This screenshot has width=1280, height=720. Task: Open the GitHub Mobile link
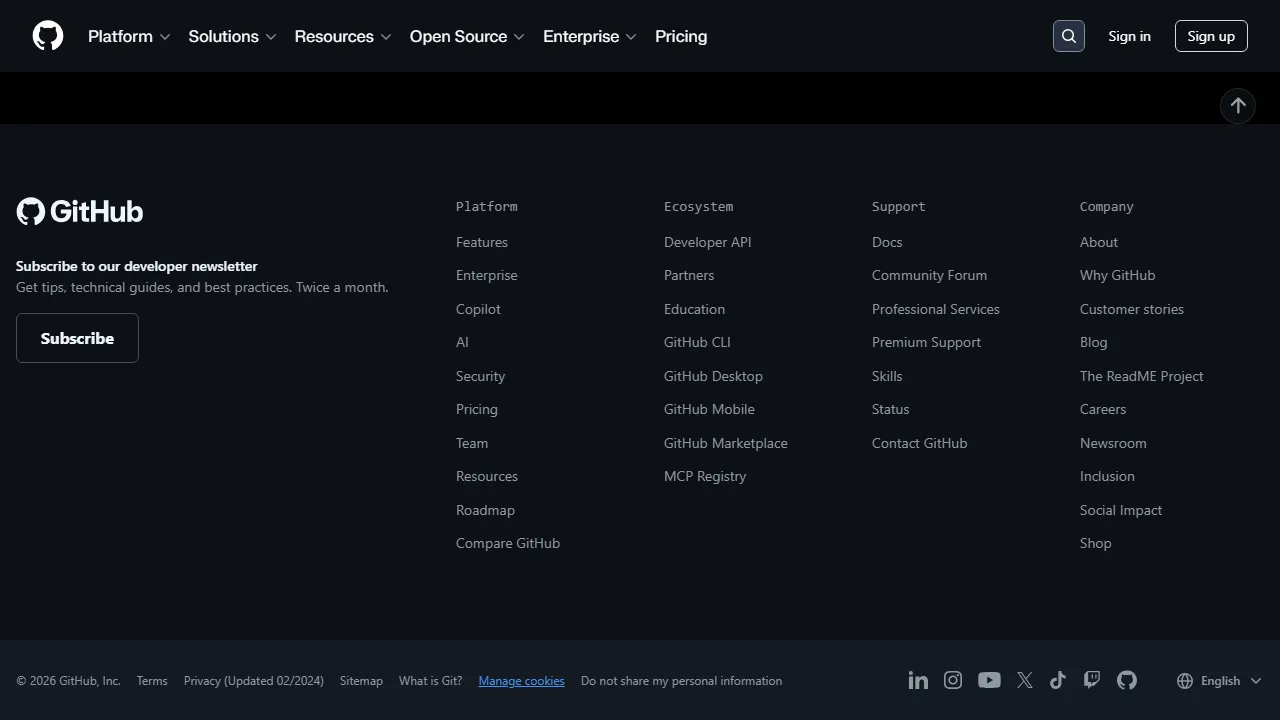[x=709, y=409]
